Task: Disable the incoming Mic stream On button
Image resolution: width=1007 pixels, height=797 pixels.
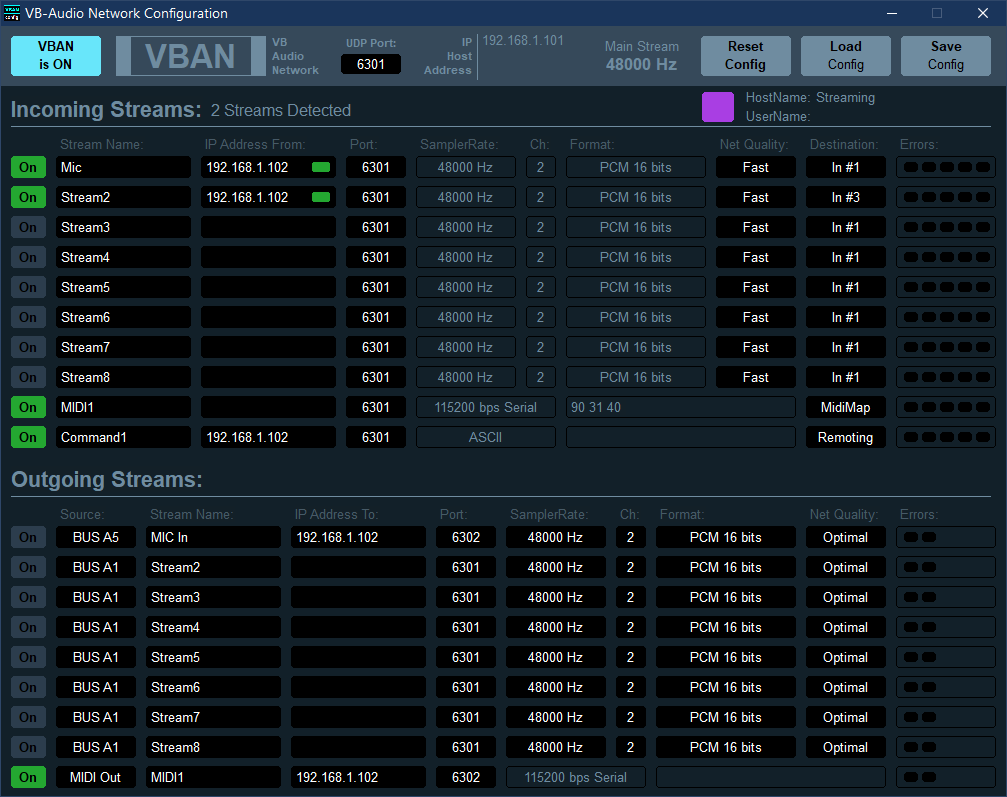Action: point(28,167)
